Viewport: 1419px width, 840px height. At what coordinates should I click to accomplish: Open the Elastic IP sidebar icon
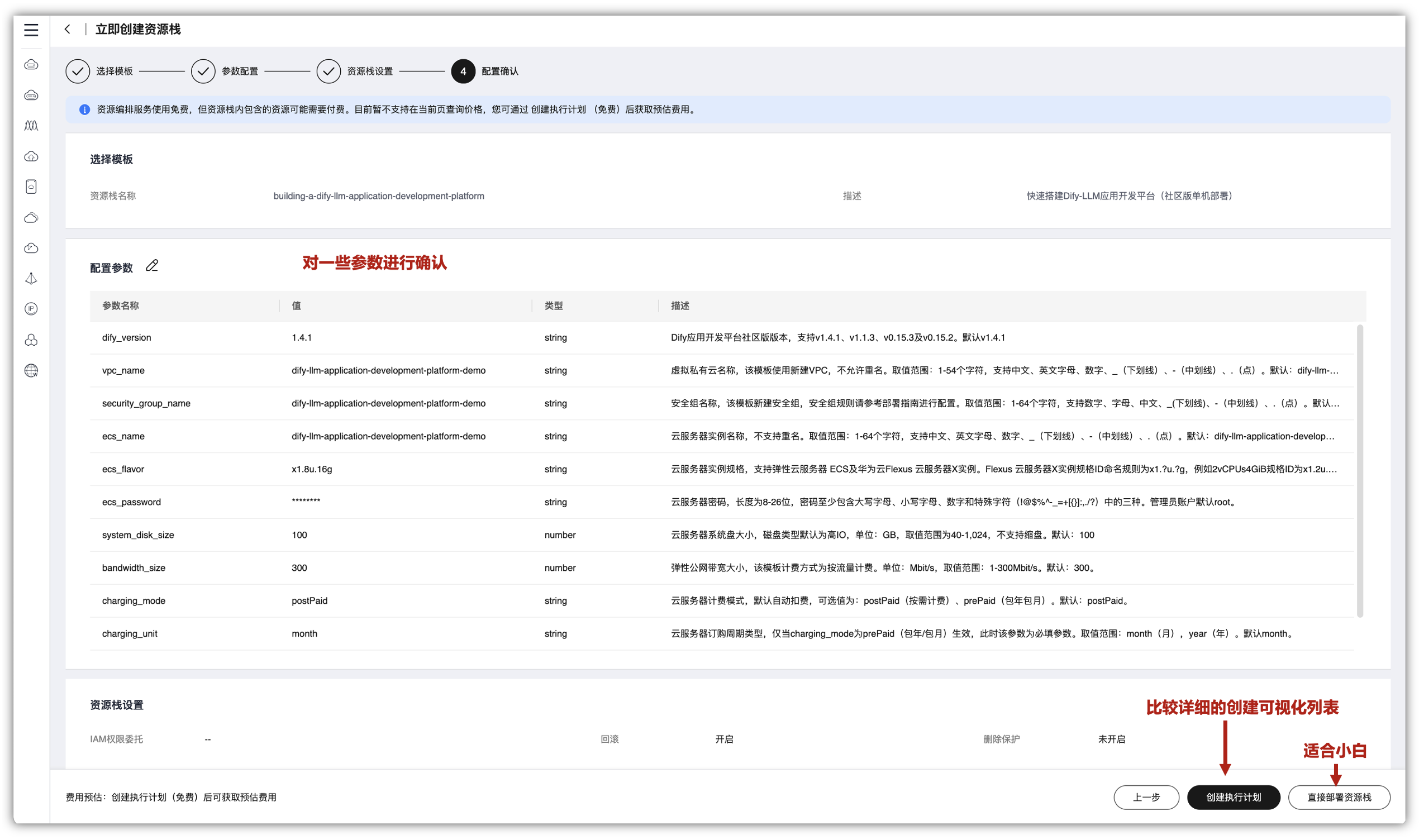click(x=31, y=309)
